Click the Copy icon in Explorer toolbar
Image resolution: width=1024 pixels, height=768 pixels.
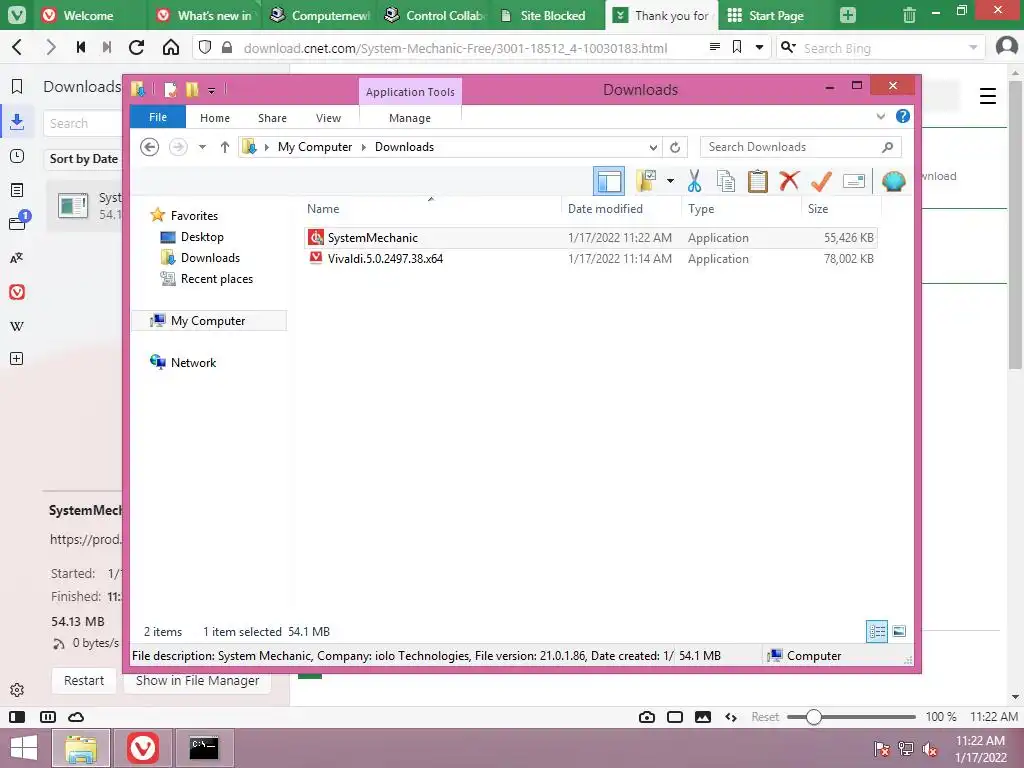(726, 181)
